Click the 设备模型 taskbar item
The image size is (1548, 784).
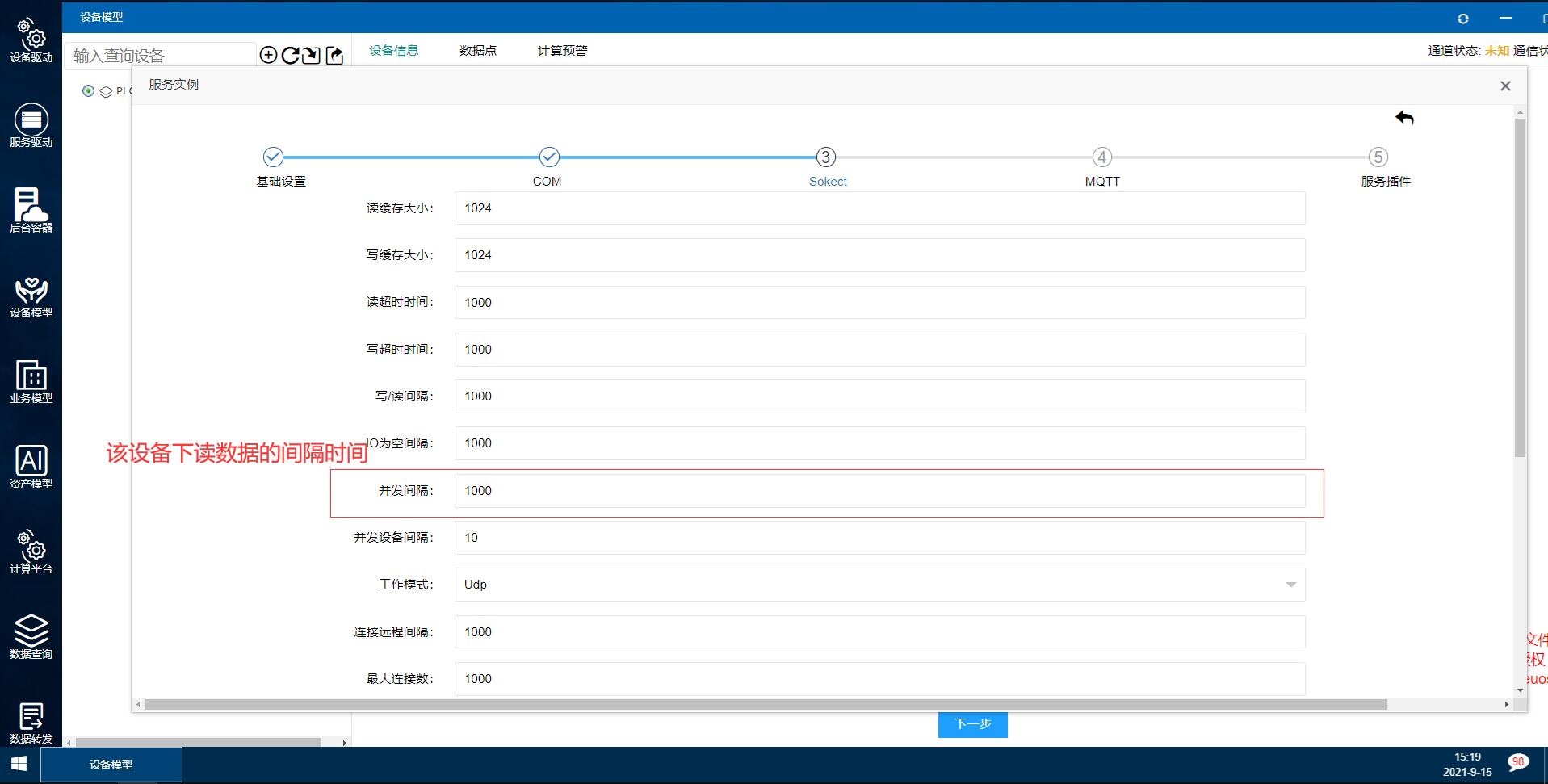[x=111, y=765]
